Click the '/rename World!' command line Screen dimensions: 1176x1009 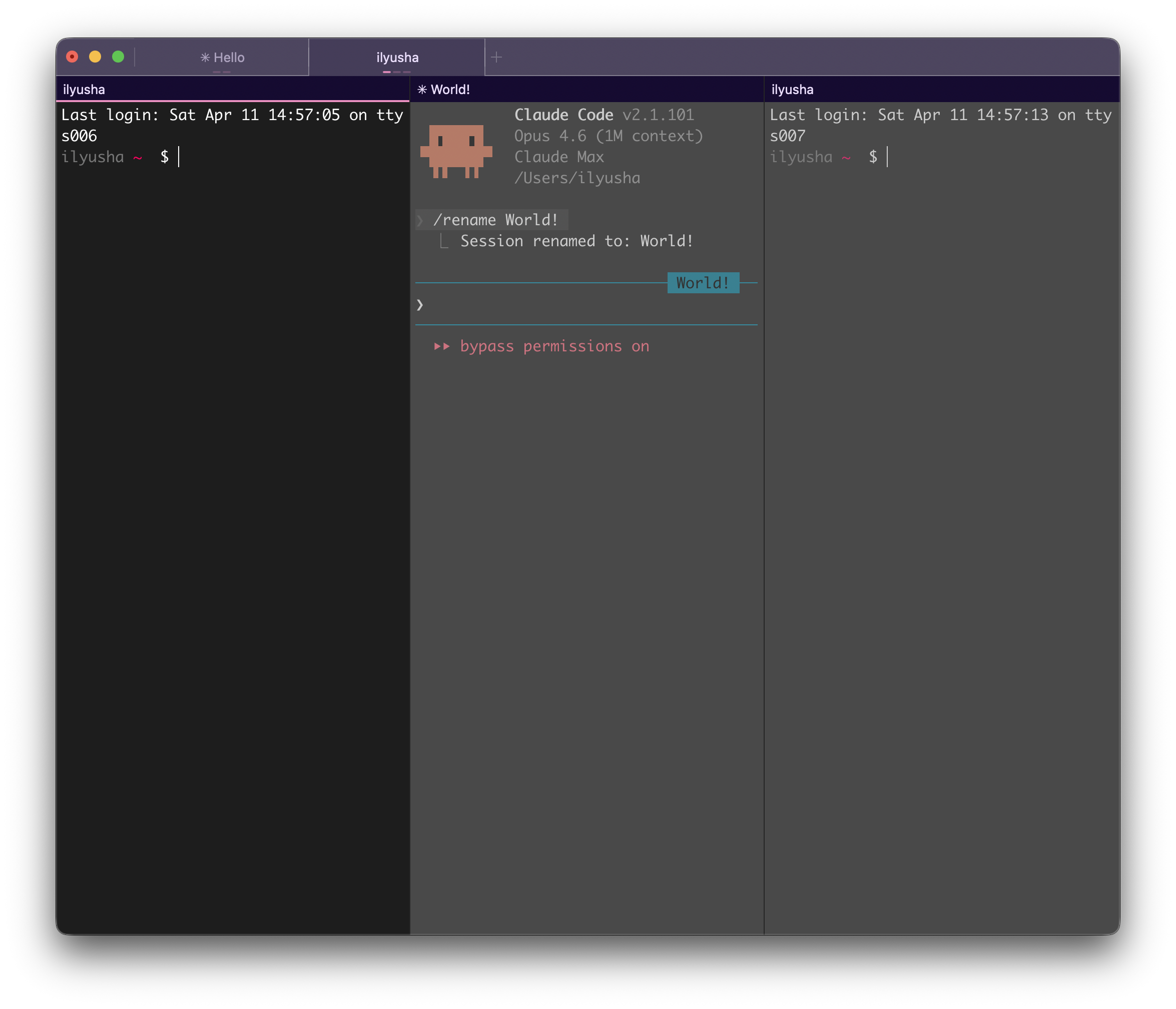tap(492, 220)
